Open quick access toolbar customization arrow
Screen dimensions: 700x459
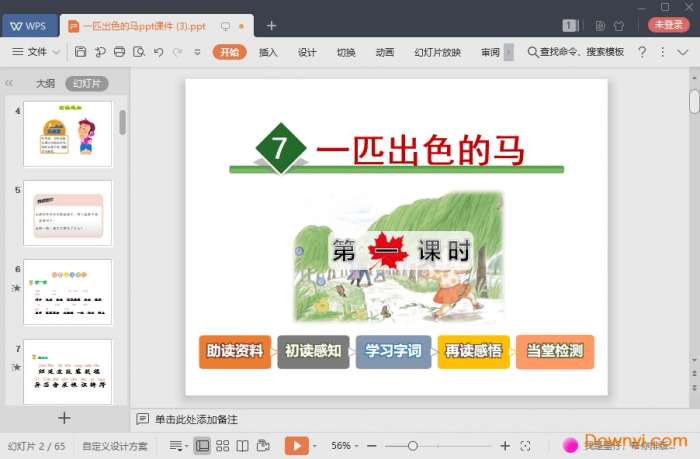click(x=197, y=52)
